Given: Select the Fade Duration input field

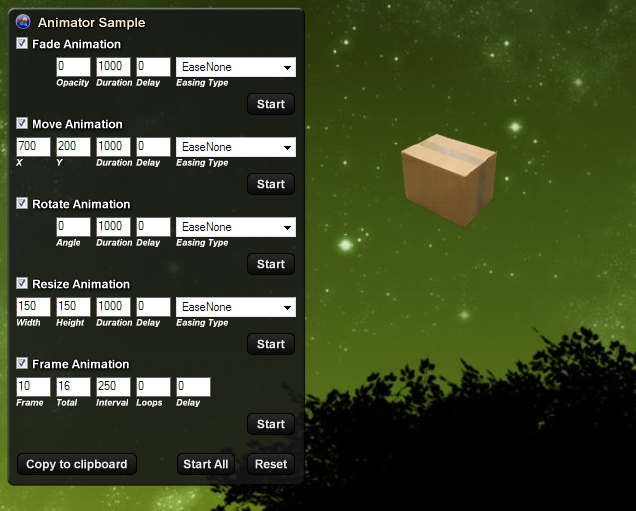Looking at the screenshot, I should coord(113,67).
